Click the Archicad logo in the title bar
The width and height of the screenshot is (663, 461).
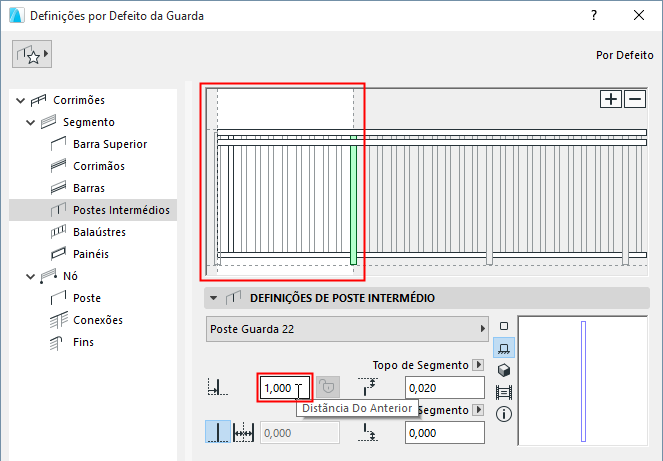[16, 16]
